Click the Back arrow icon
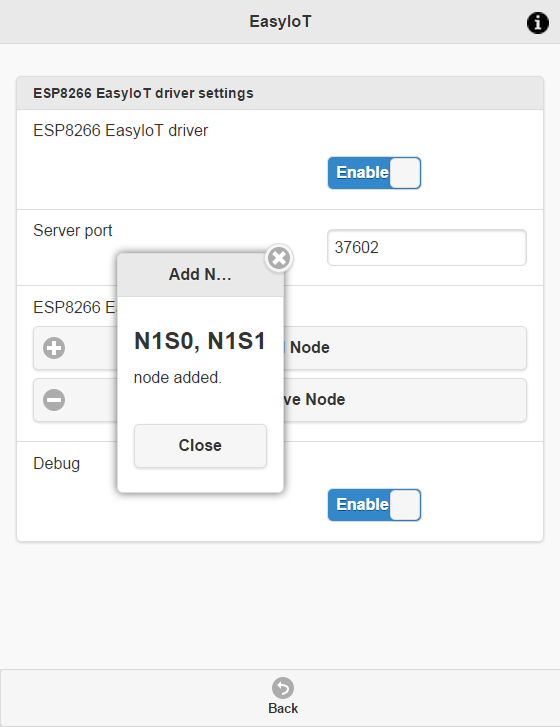 tap(283, 688)
